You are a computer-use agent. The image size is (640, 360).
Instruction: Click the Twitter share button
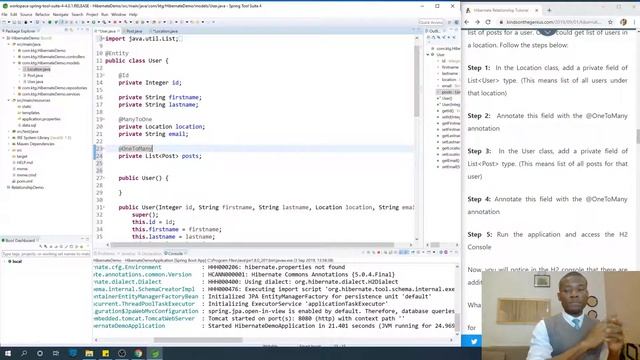point(474,341)
